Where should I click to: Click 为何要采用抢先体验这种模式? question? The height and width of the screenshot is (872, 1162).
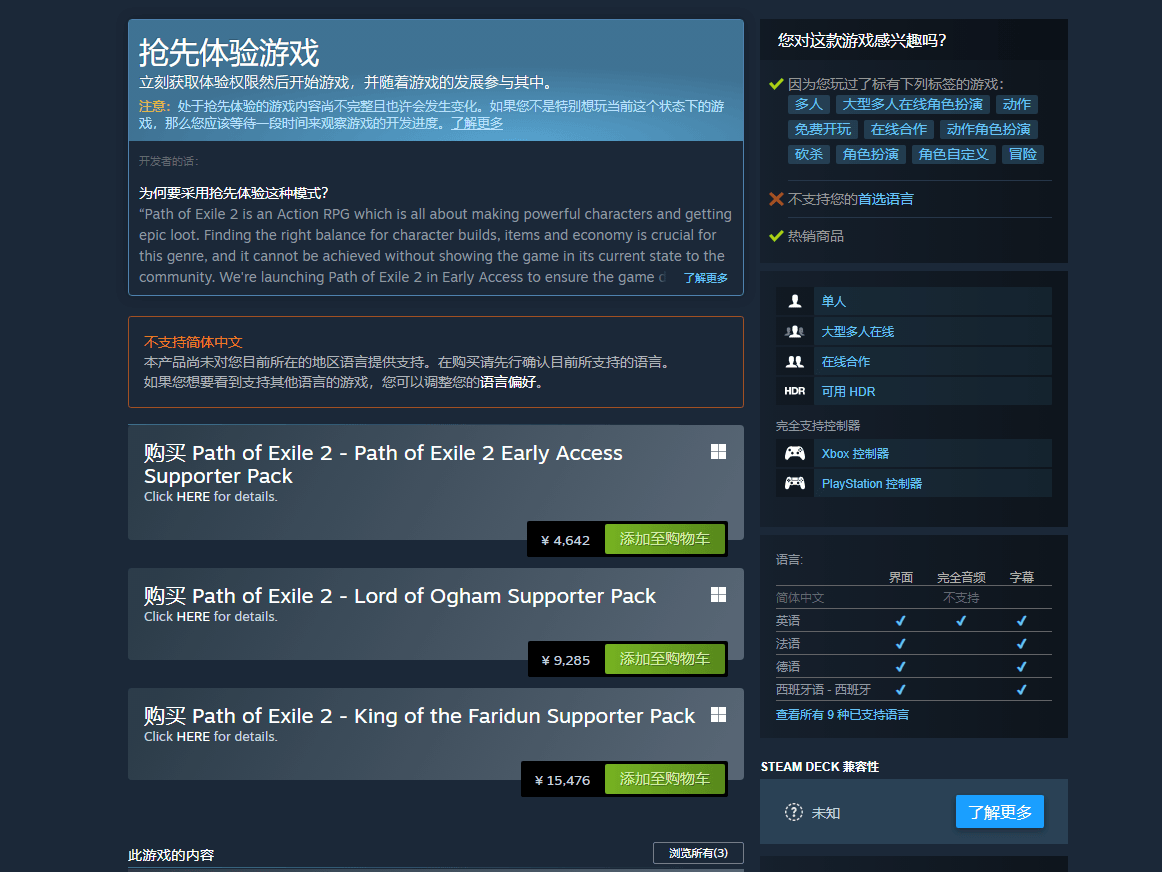point(233,193)
